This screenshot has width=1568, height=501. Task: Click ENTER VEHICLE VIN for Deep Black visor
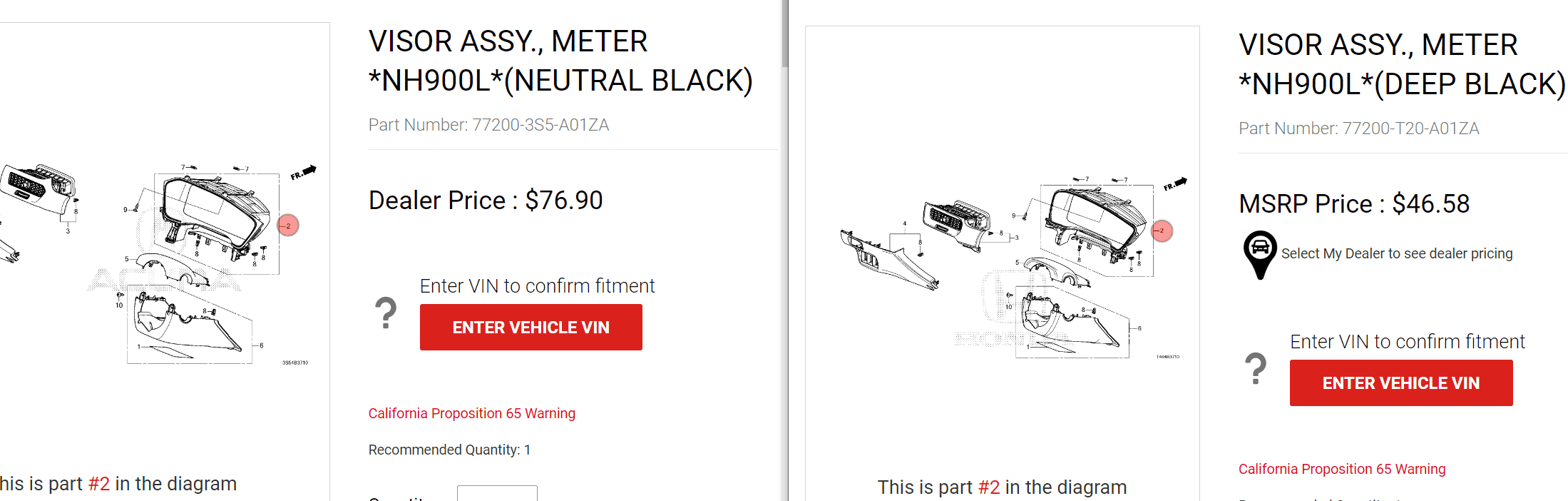(1400, 383)
